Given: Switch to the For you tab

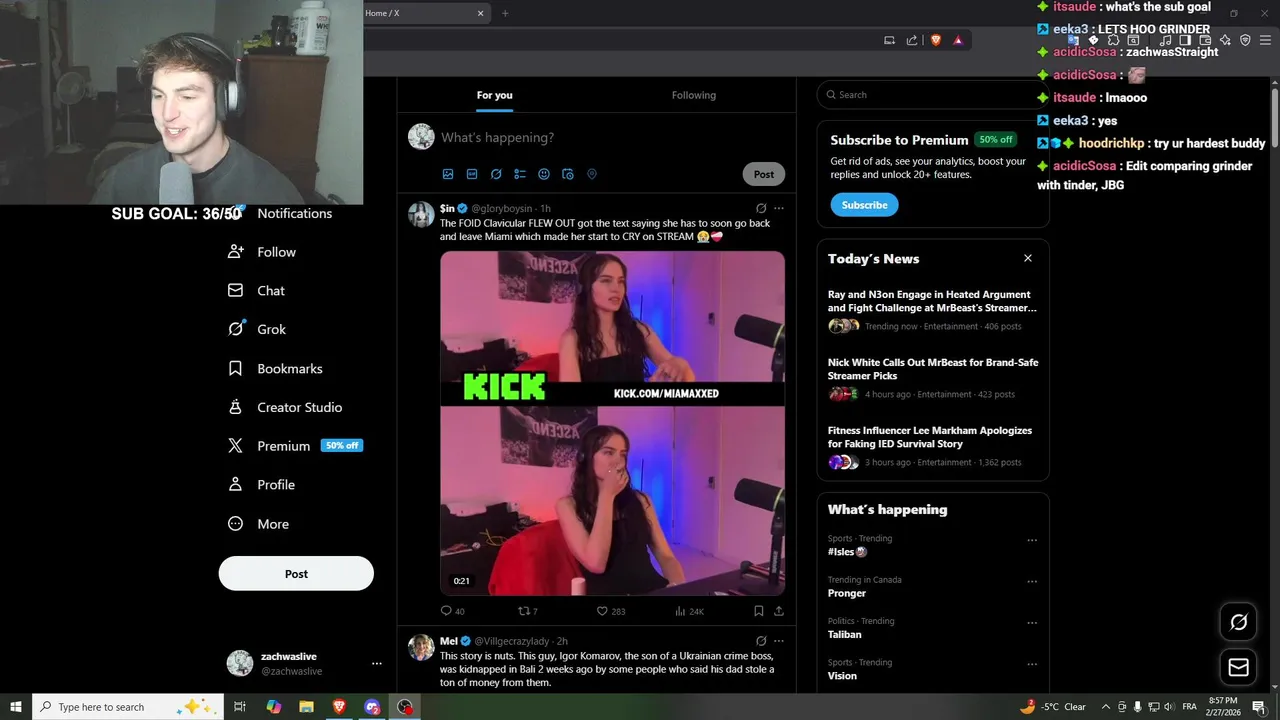Looking at the screenshot, I should 494,95.
